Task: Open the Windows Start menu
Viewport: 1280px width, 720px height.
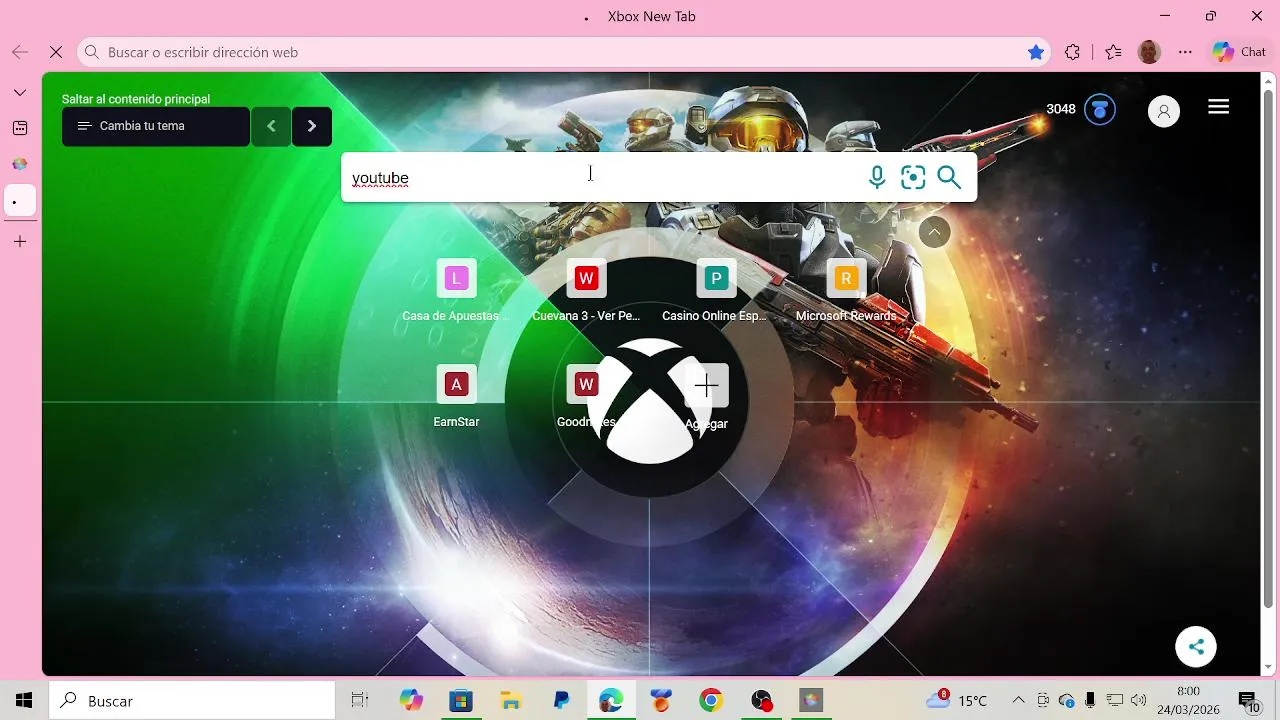Action: click(24, 701)
